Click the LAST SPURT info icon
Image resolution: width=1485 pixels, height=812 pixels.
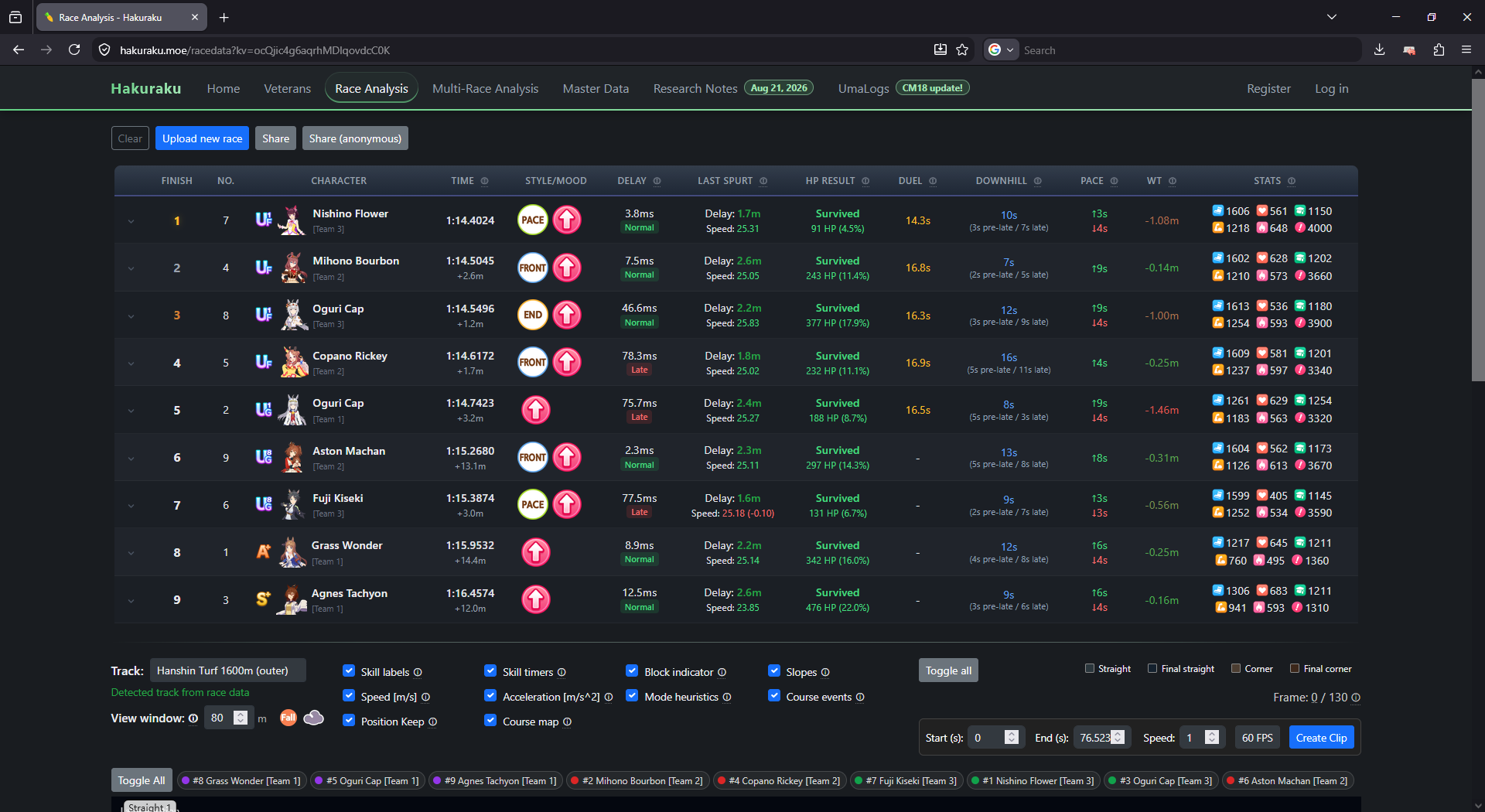(763, 181)
